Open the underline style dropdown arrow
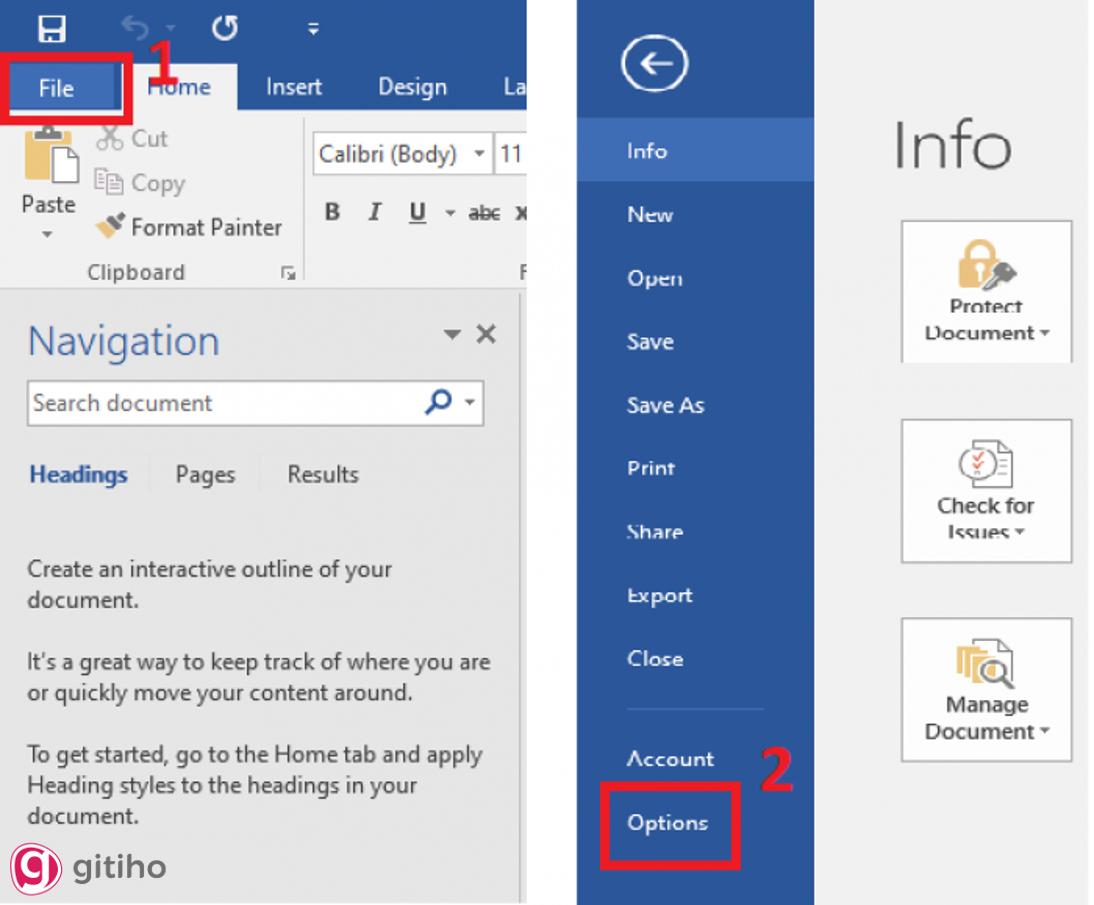This screenshot has width=1094, height=905. click(x=451, y=213)
